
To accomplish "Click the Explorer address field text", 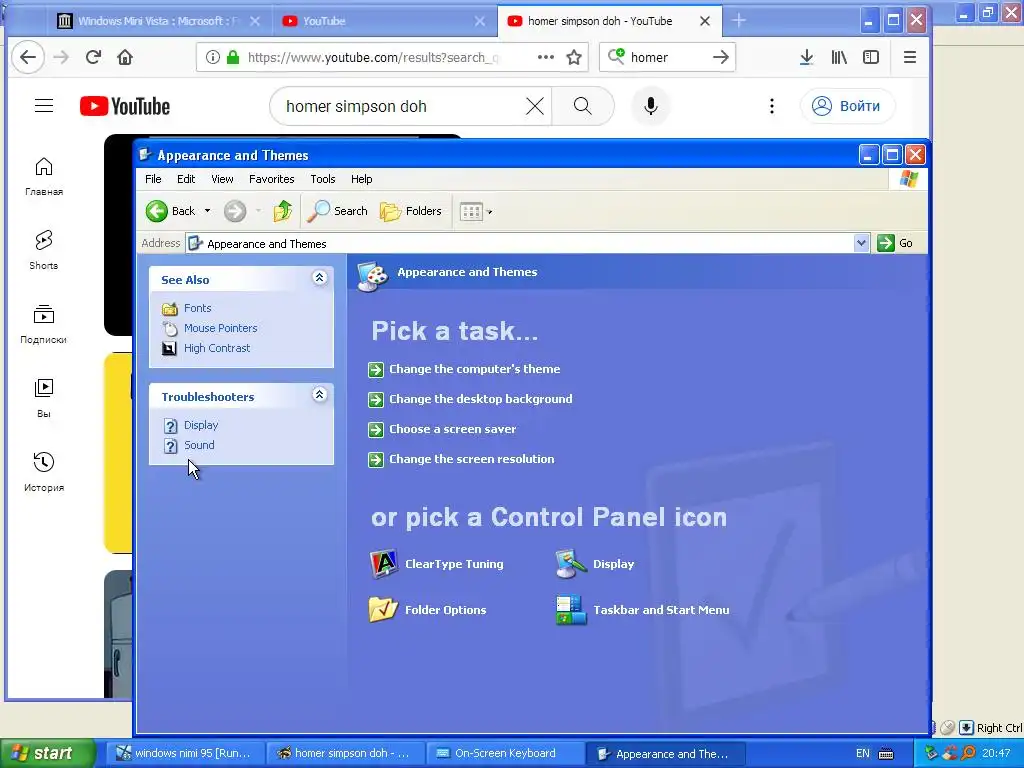I will 266,244.
